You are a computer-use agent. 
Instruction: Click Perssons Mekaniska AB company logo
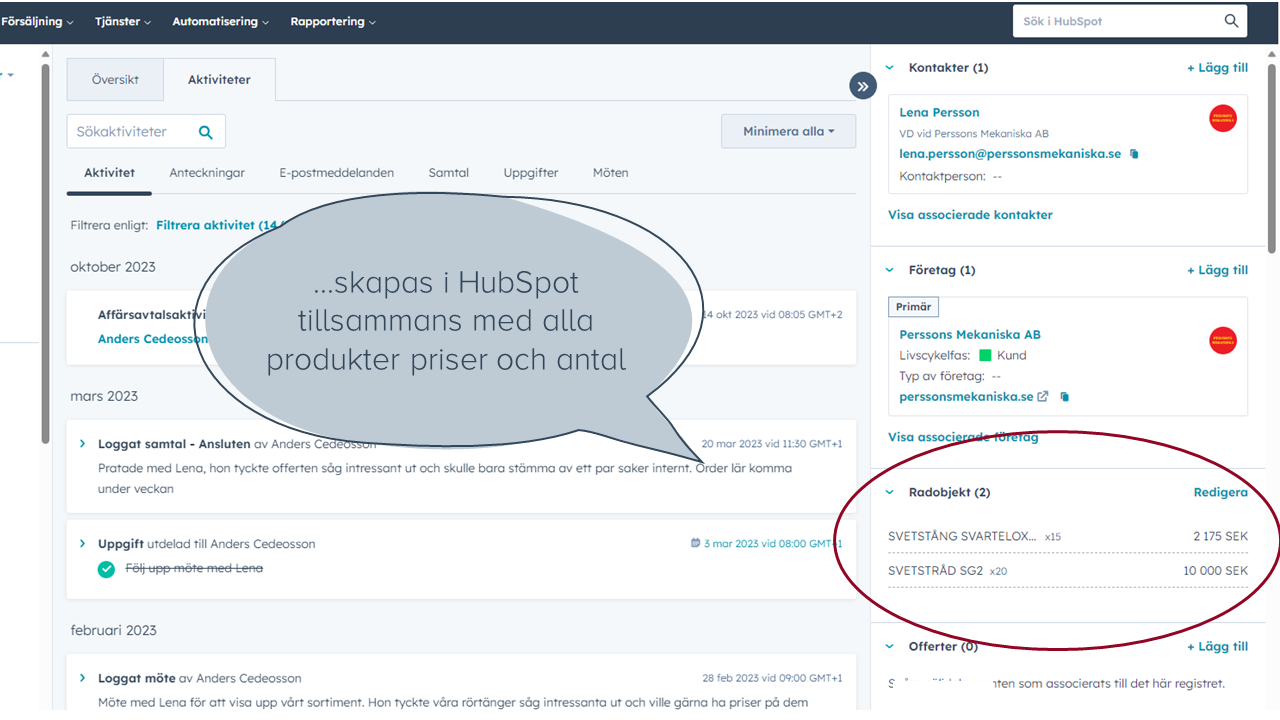(1222, 340)
